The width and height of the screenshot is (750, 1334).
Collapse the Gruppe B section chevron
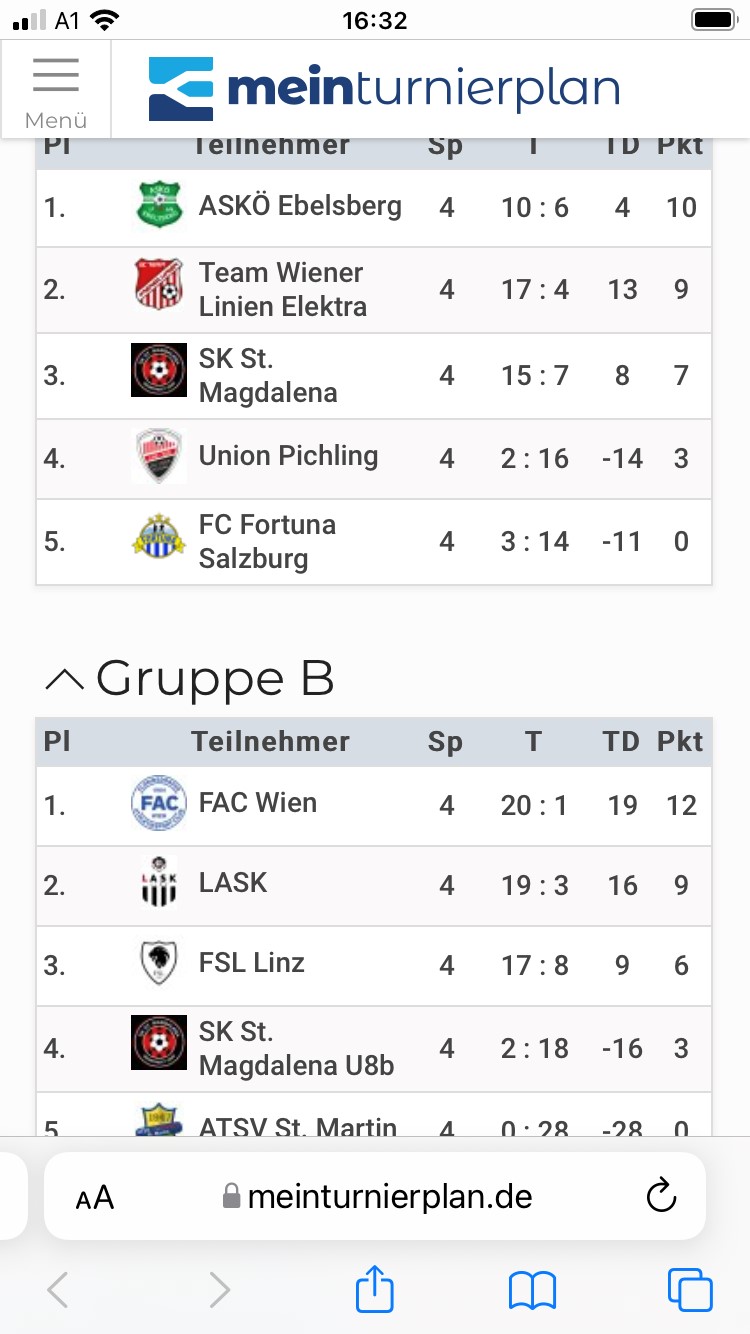(65, 680)
